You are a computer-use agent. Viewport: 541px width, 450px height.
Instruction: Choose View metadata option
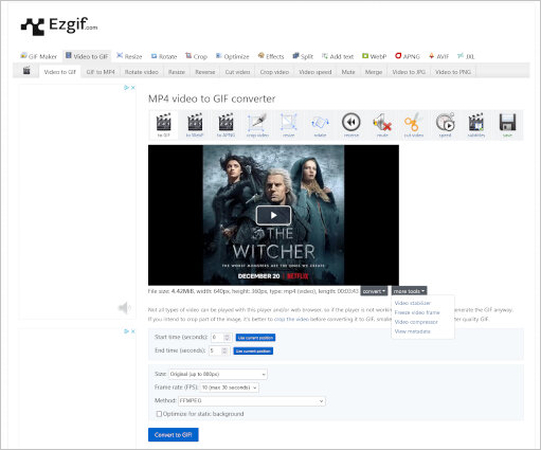tap(412, 331)
